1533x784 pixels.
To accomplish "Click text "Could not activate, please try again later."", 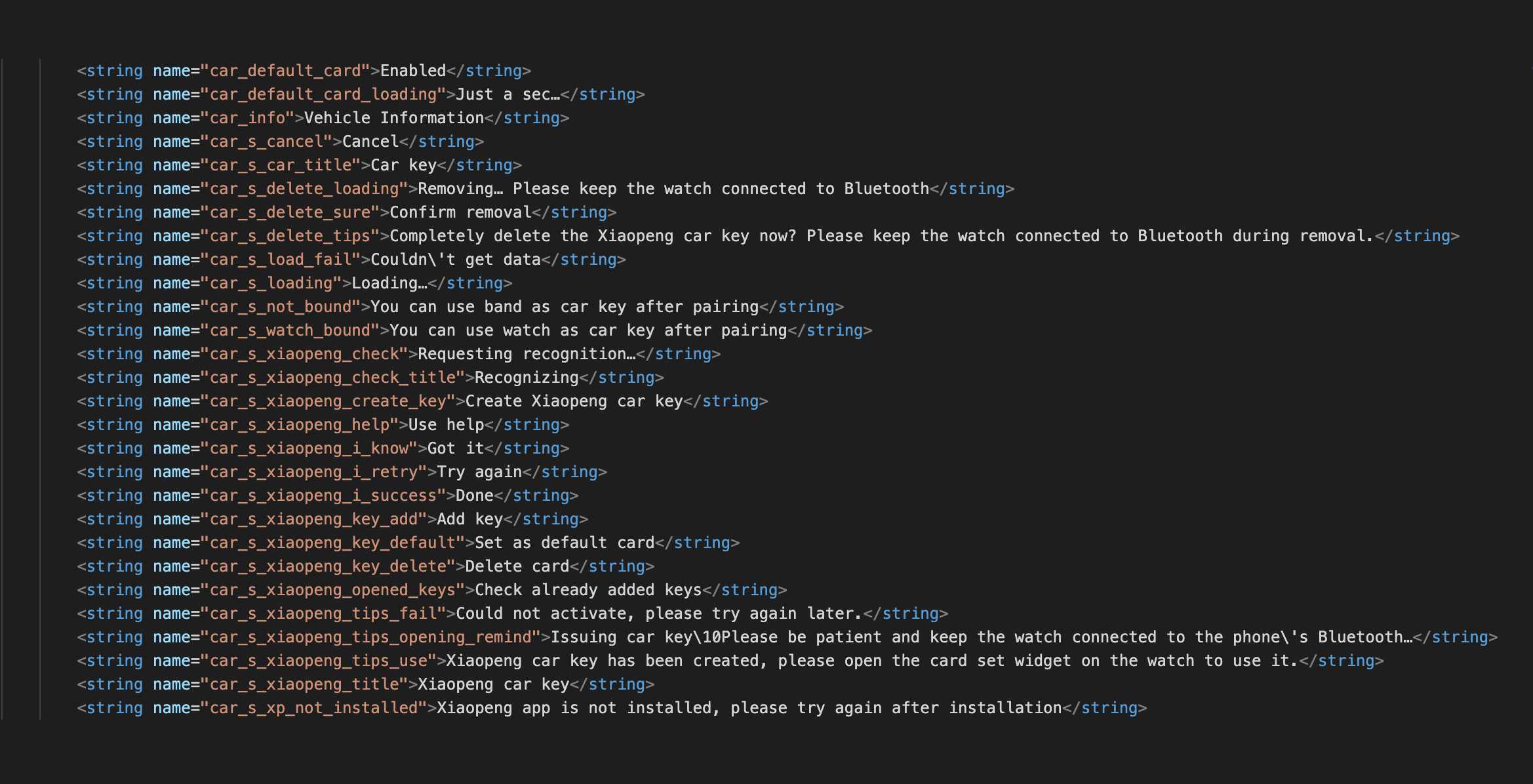I will (x=660, y=614).
